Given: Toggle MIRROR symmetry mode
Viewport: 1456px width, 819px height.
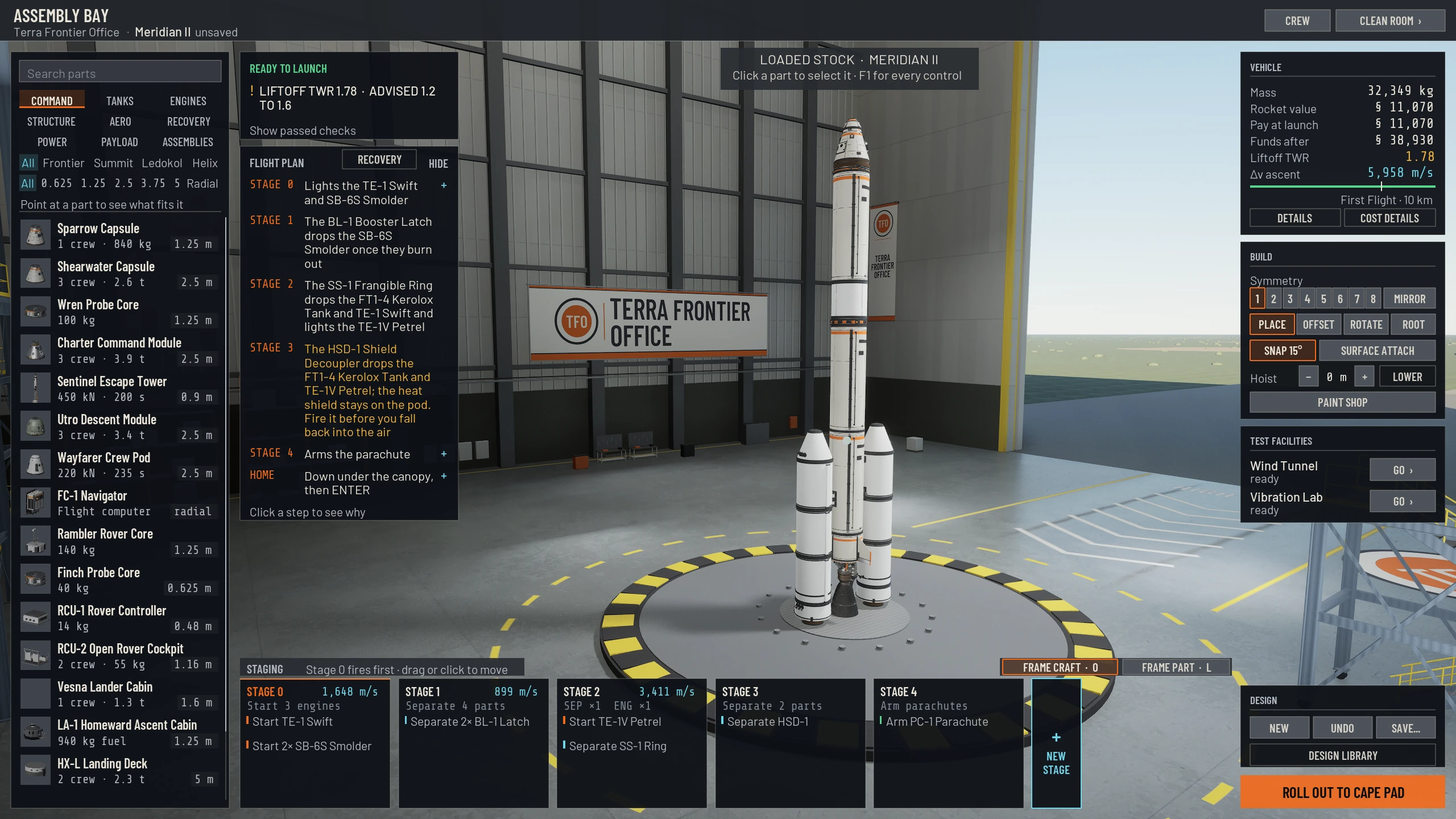Looking at the screenshot, I should point(1409,299).
